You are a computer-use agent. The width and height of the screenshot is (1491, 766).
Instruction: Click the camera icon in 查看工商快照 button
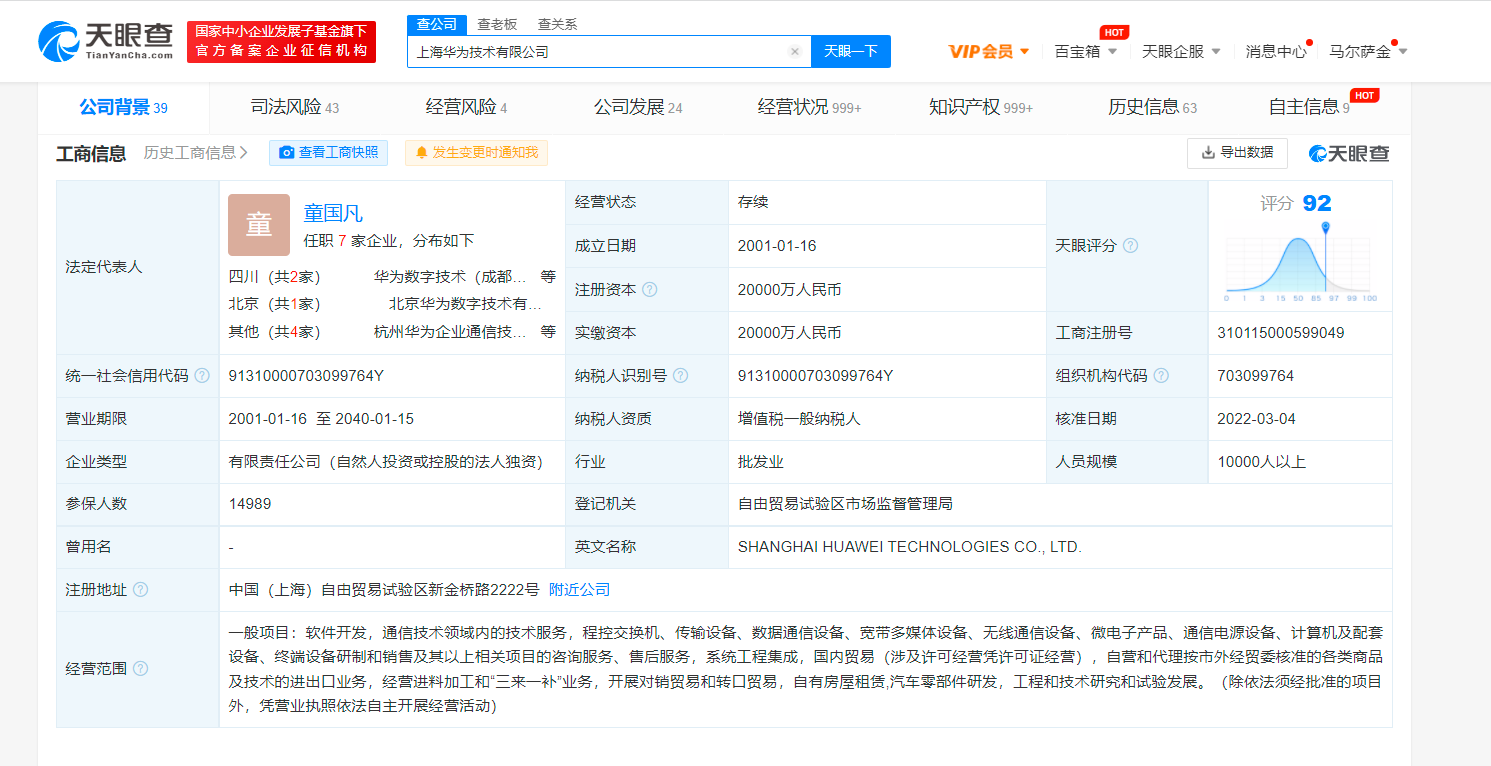point(287,152)
